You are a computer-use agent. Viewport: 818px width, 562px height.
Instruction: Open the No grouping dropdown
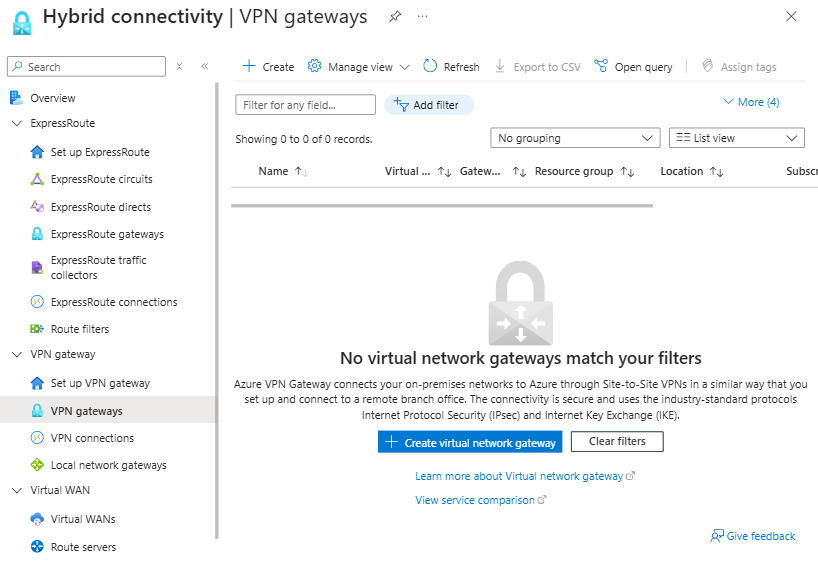click(x=575, y=138)
